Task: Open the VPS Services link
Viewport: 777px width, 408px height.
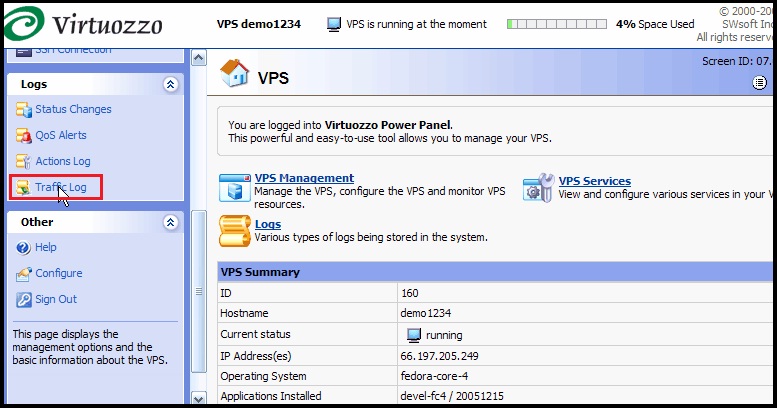Action: (595, 181)
